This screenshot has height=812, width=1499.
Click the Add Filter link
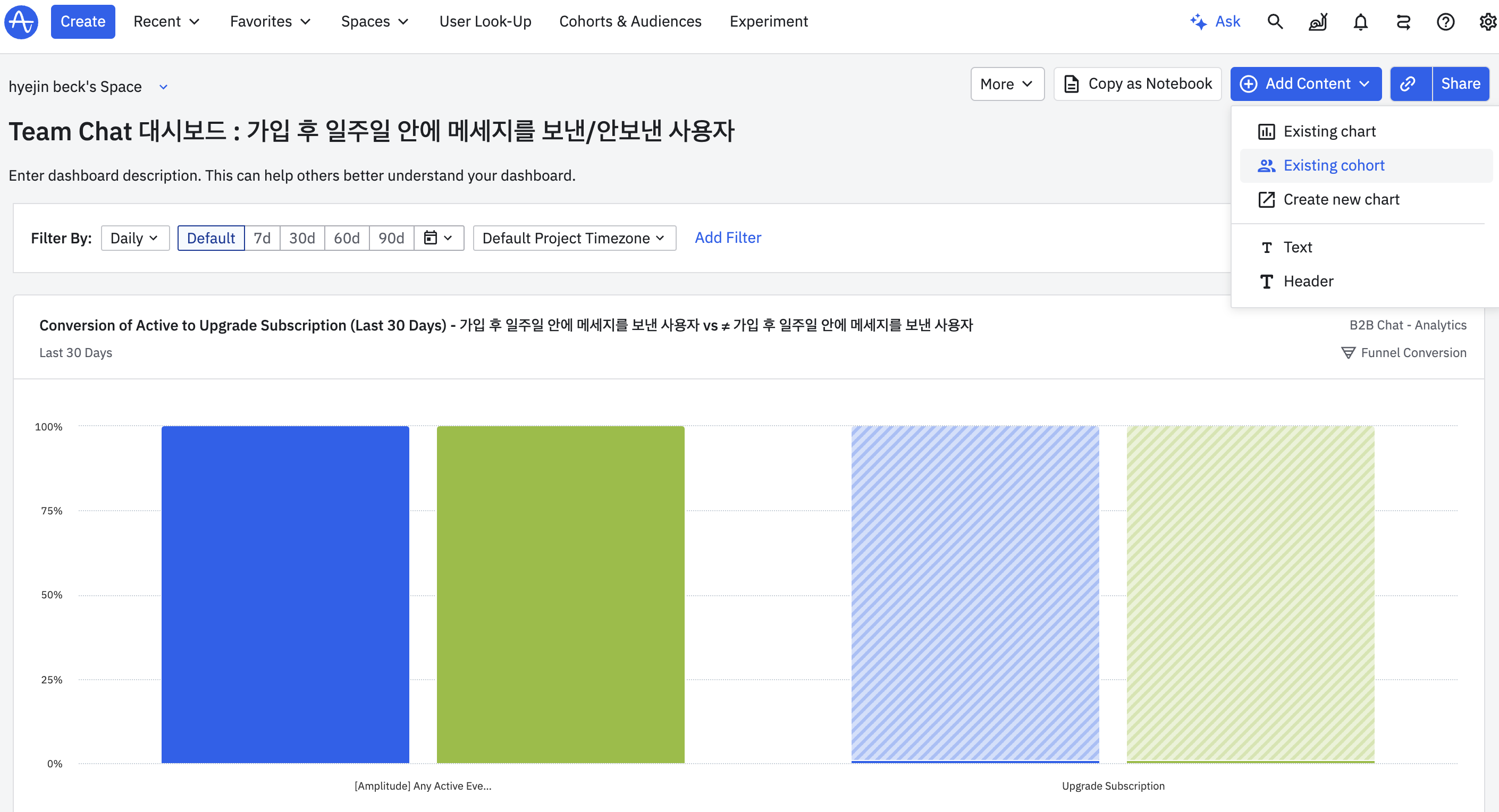click(x=727, y=238)
